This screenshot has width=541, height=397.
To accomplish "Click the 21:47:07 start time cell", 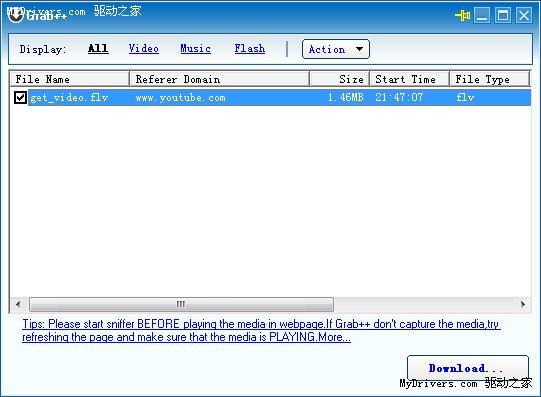I will point(399,97).
